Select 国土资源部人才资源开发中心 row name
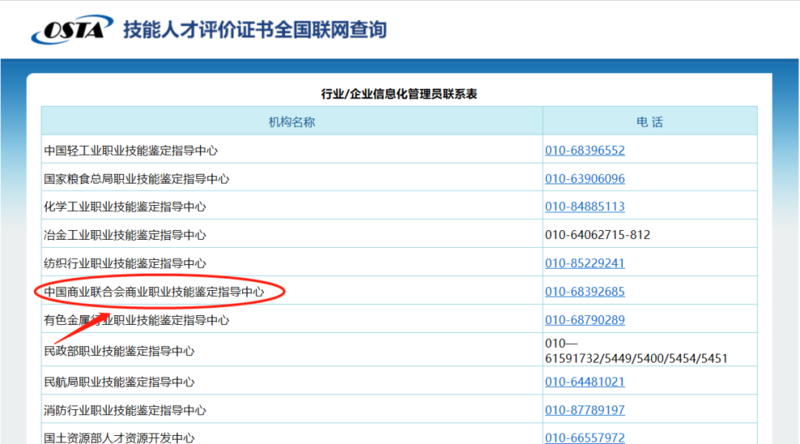 pyautogui.click(x=119, y=438)
